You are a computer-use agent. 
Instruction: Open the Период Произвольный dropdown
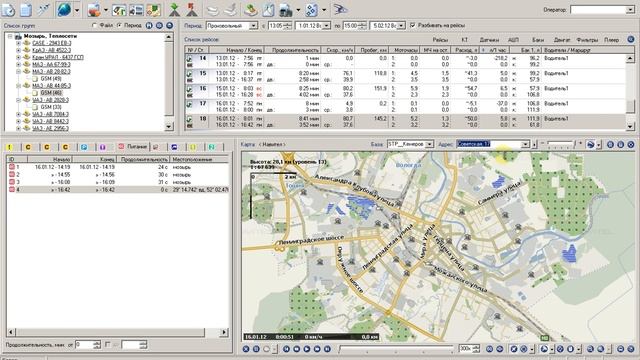232,25
